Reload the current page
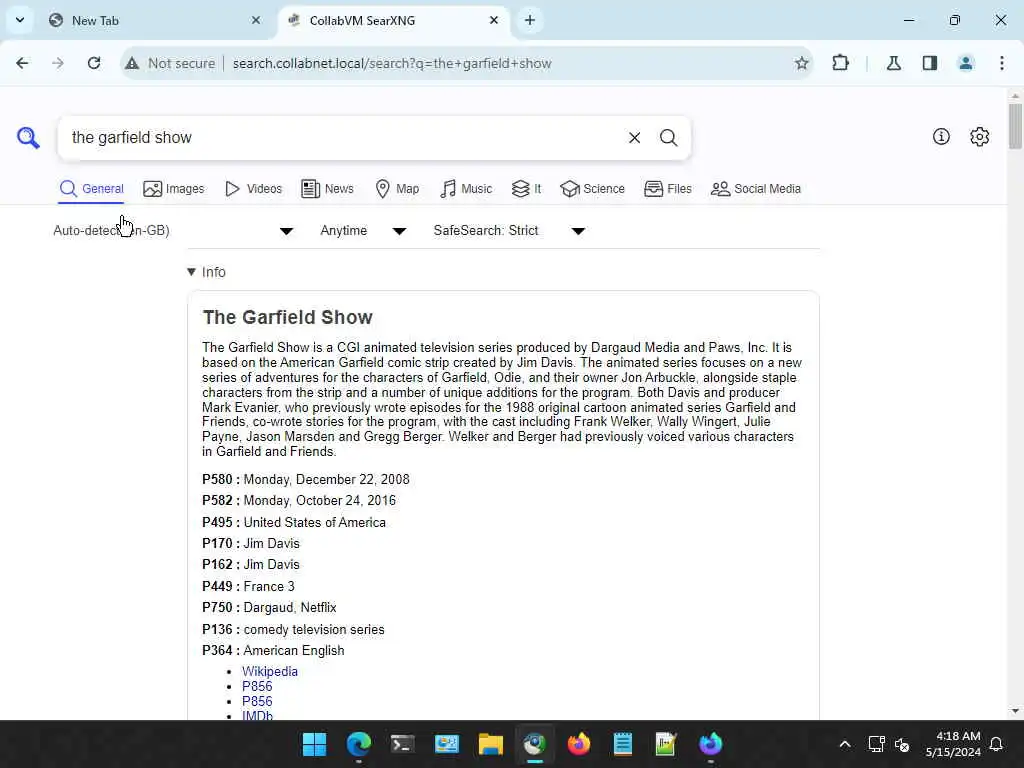The width and height of the screenshot is (1024, 768). click(x=94, y=63)
